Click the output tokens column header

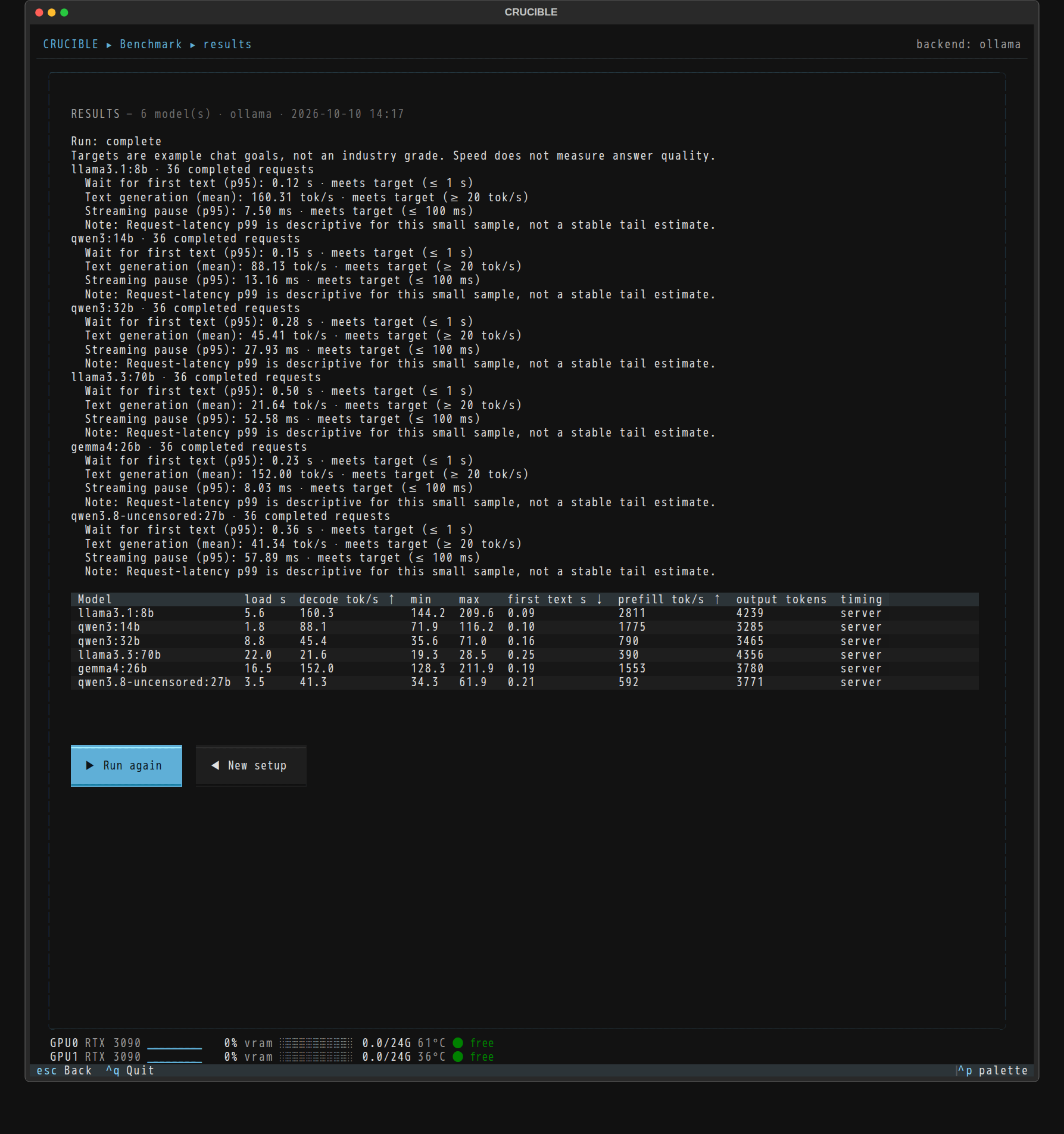click(x=781, y=599)
